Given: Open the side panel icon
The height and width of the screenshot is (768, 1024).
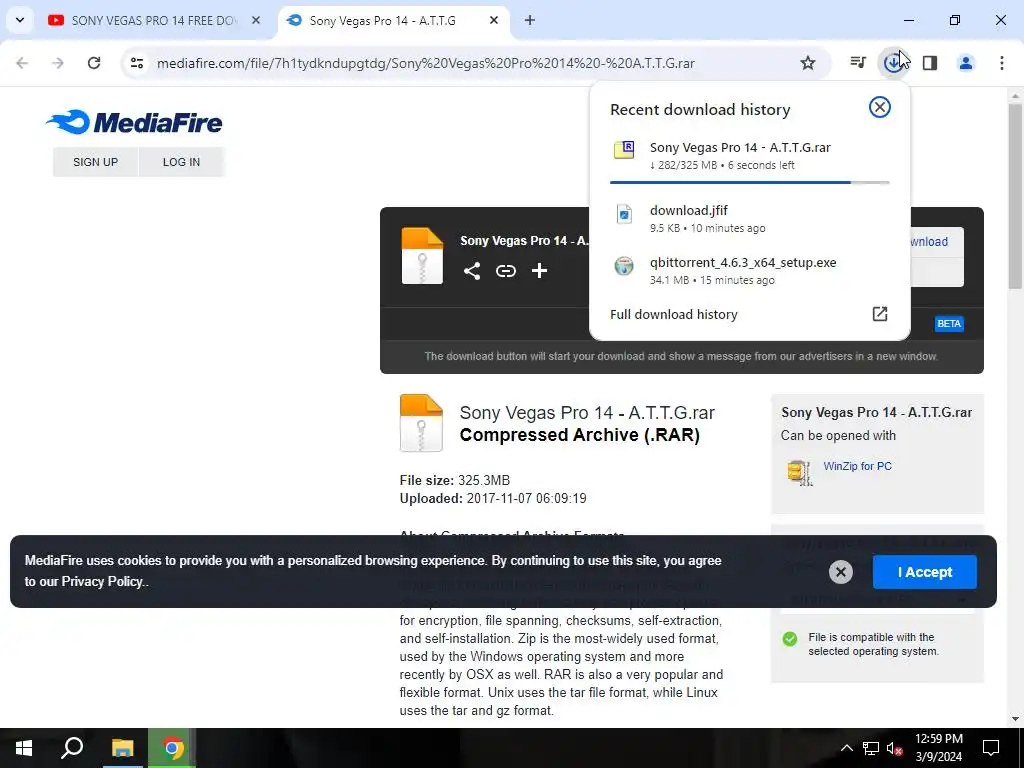Looking at the screenshot, I should (930, 63).
